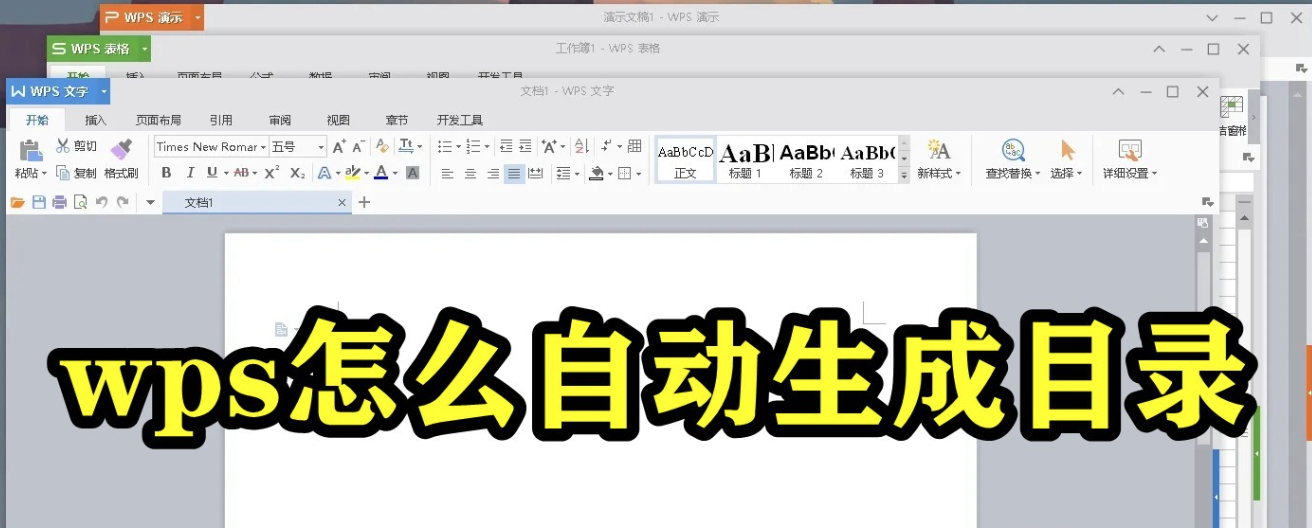Close the 文档1 document tab
This screenshot has width=1312, height=528.
[x=342, y=202]
